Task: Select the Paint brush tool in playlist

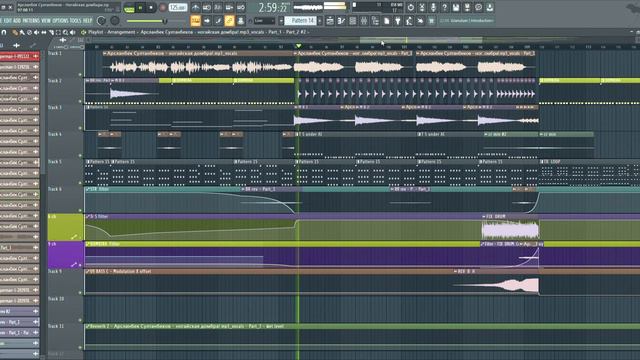Action: [x=22, y=32]
